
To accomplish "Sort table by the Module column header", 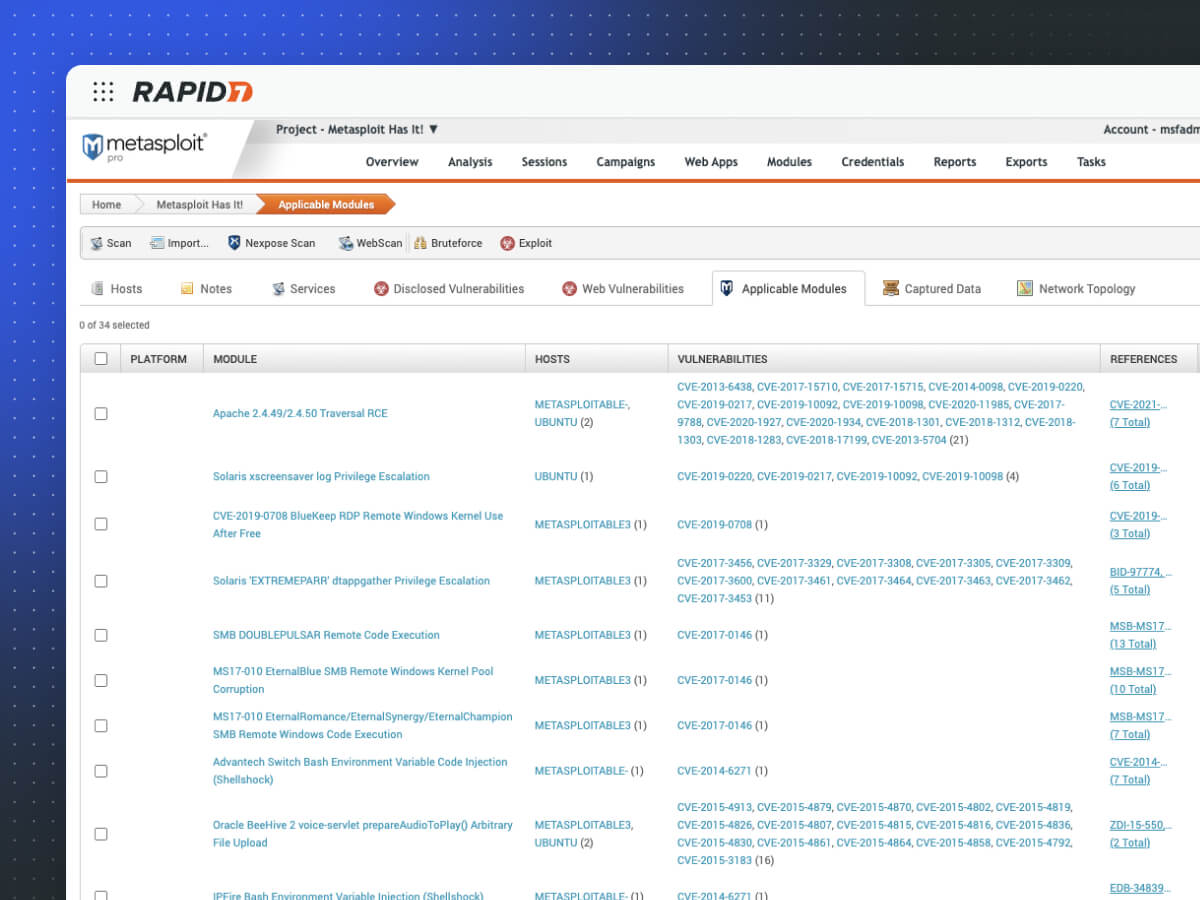I will [235, 359].
